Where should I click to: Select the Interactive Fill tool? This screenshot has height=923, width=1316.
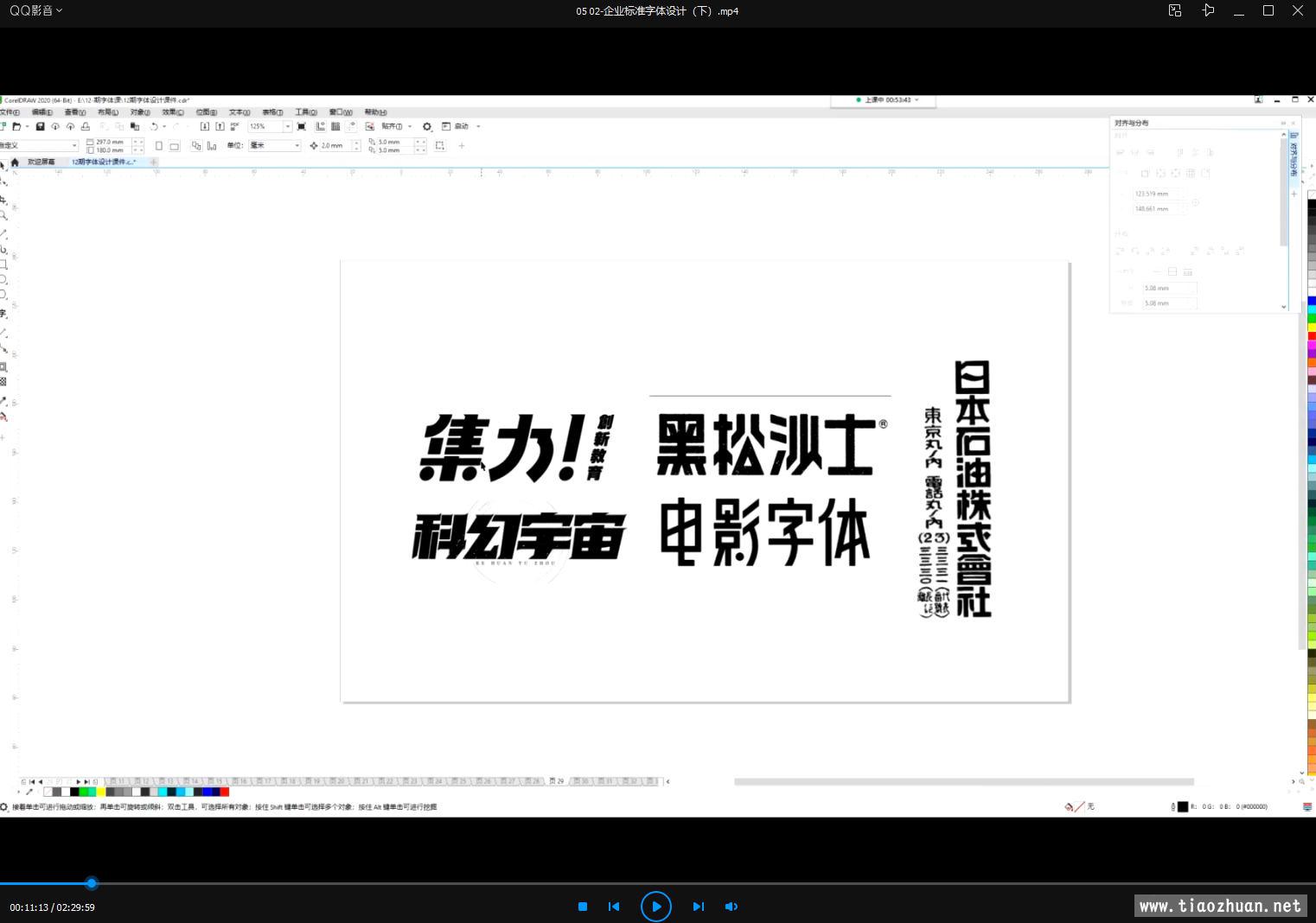click(3, 417)
